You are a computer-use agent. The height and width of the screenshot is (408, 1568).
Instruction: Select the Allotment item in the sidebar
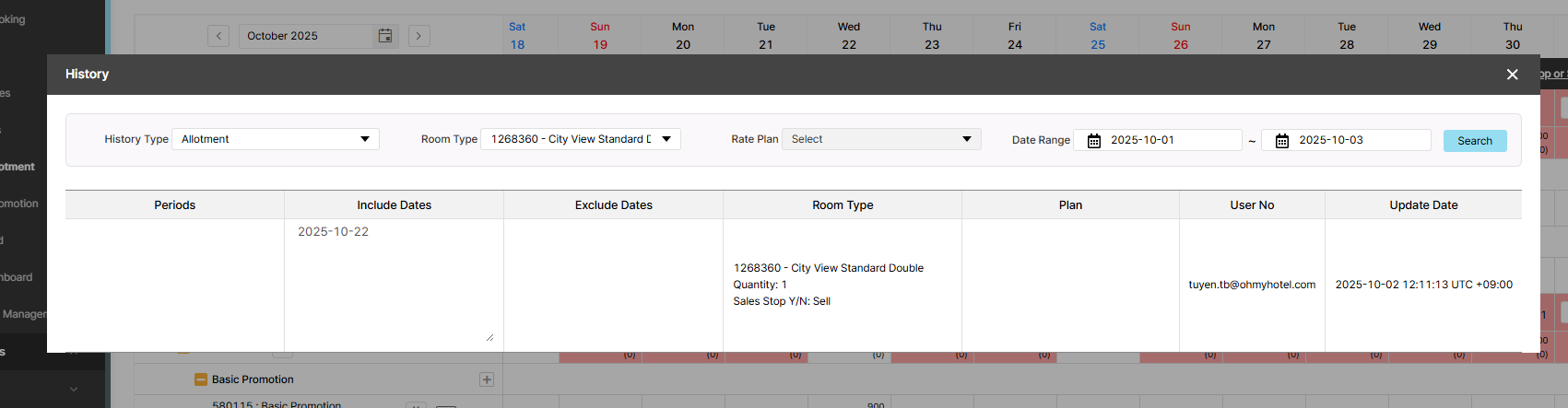pyautogui.click(x=18, y=167)
